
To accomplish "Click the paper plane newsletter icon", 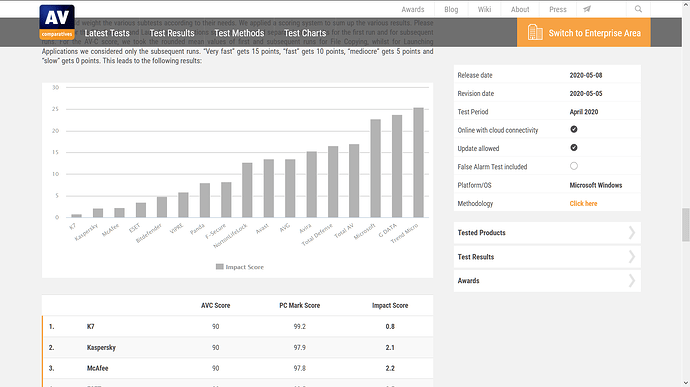I will pyautogui.click(x=587, y=9).
